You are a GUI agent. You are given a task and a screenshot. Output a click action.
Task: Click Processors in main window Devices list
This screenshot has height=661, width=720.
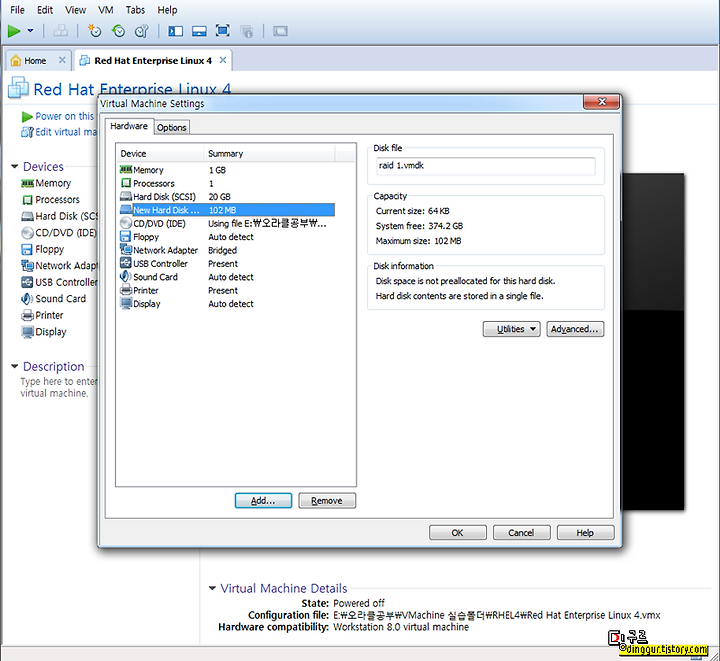pyautogui.click(x=51, y=200)
